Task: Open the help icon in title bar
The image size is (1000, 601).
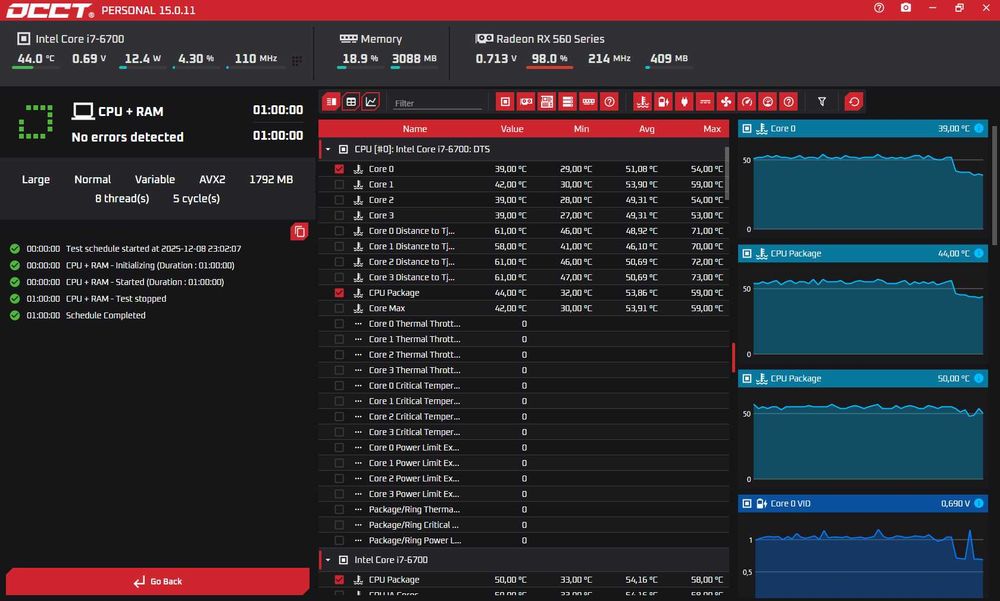Action: 879,8
